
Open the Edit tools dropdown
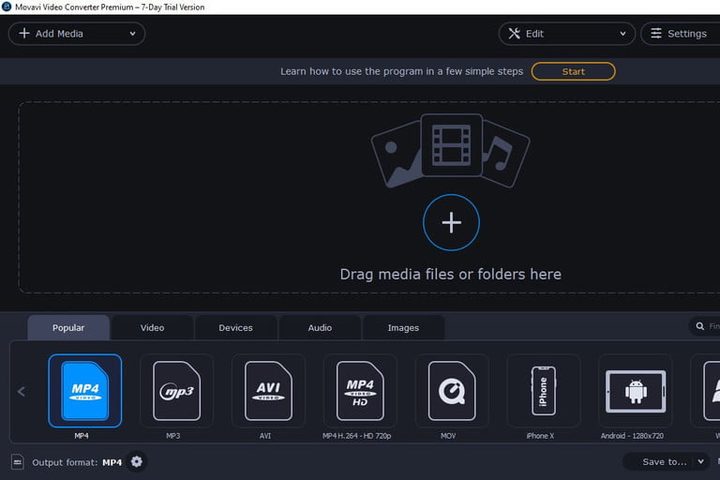click(x=567, y=34)
